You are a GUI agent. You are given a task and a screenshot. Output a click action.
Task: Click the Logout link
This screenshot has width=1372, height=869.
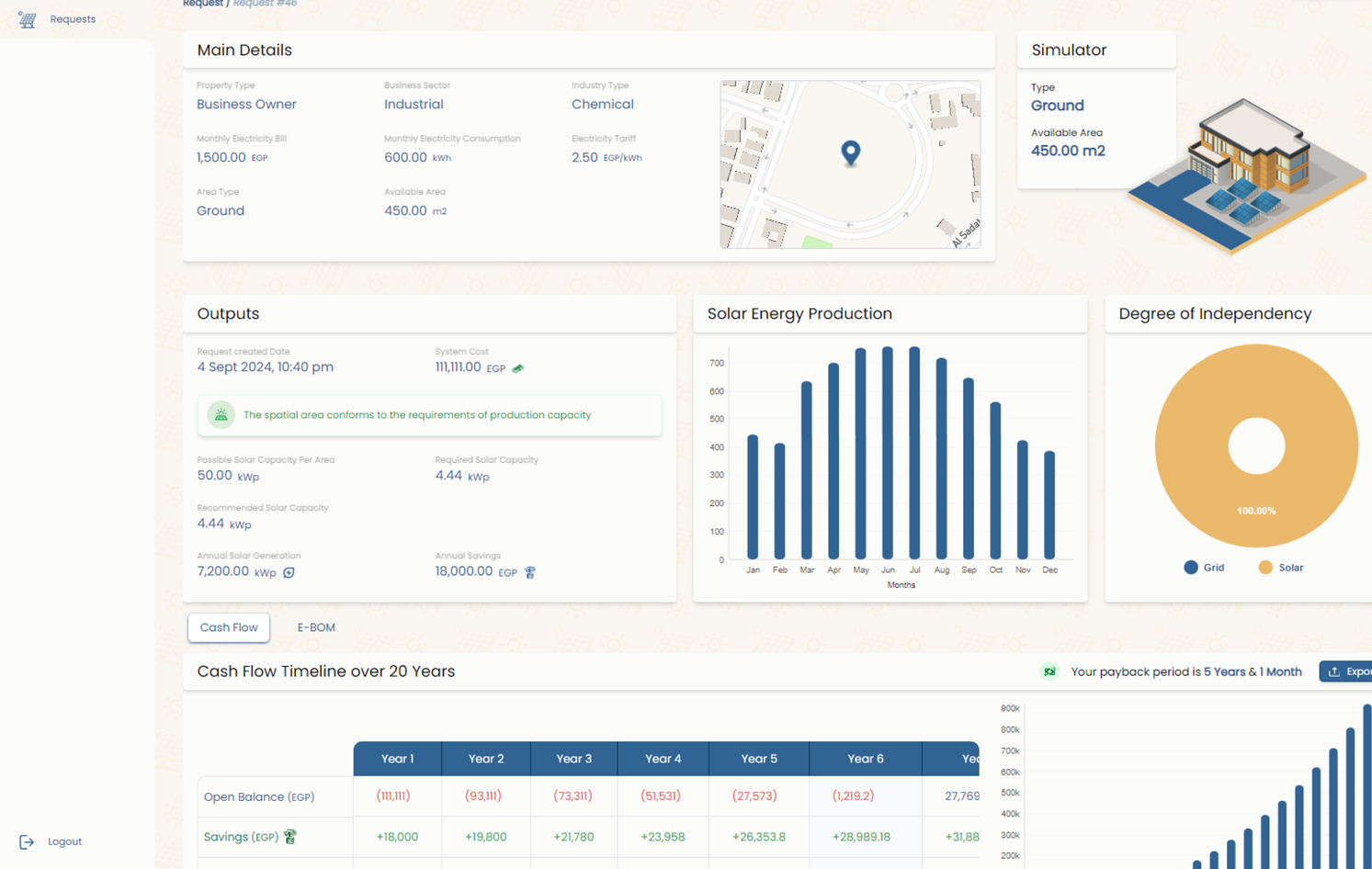click(64, 841)
